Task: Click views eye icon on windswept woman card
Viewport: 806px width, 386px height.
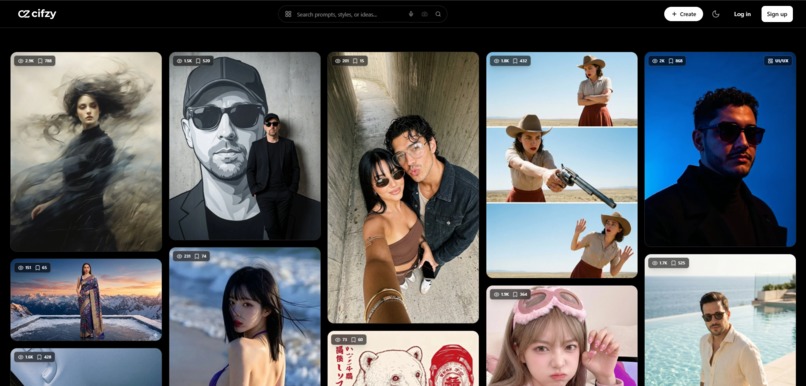Action: coord(21,61)
